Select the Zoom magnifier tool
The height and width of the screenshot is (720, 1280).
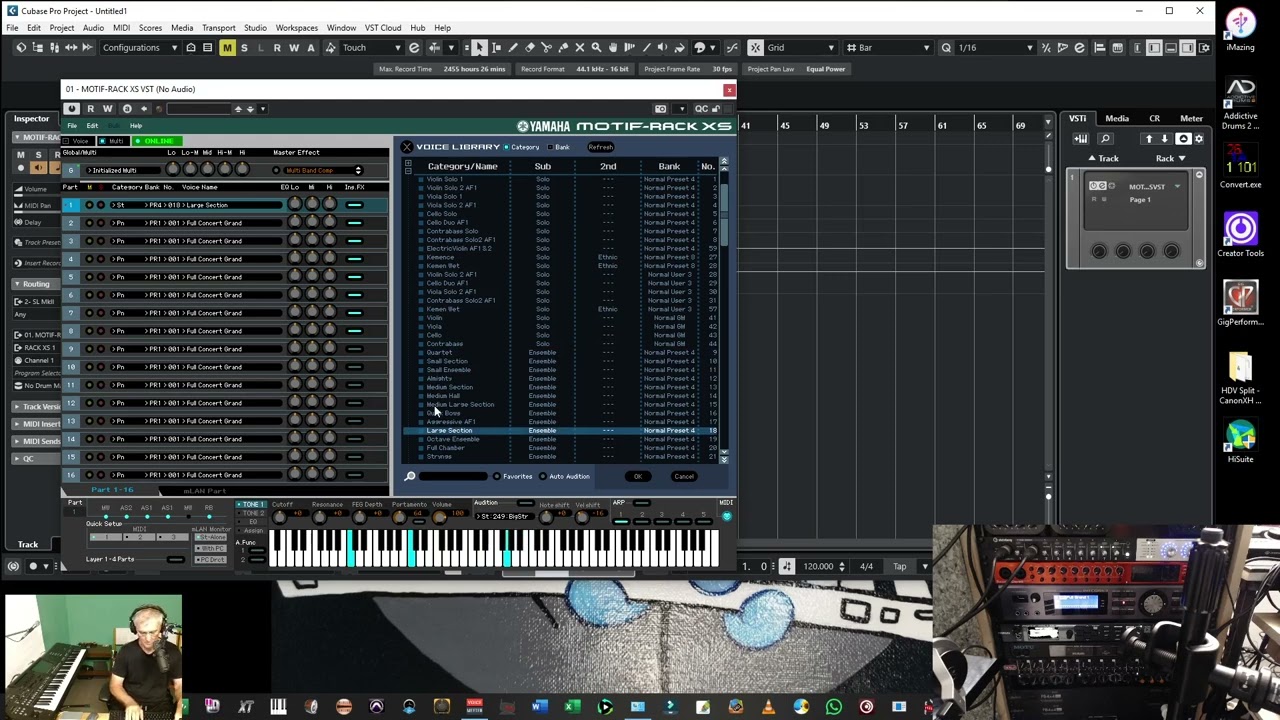(596, 47)
